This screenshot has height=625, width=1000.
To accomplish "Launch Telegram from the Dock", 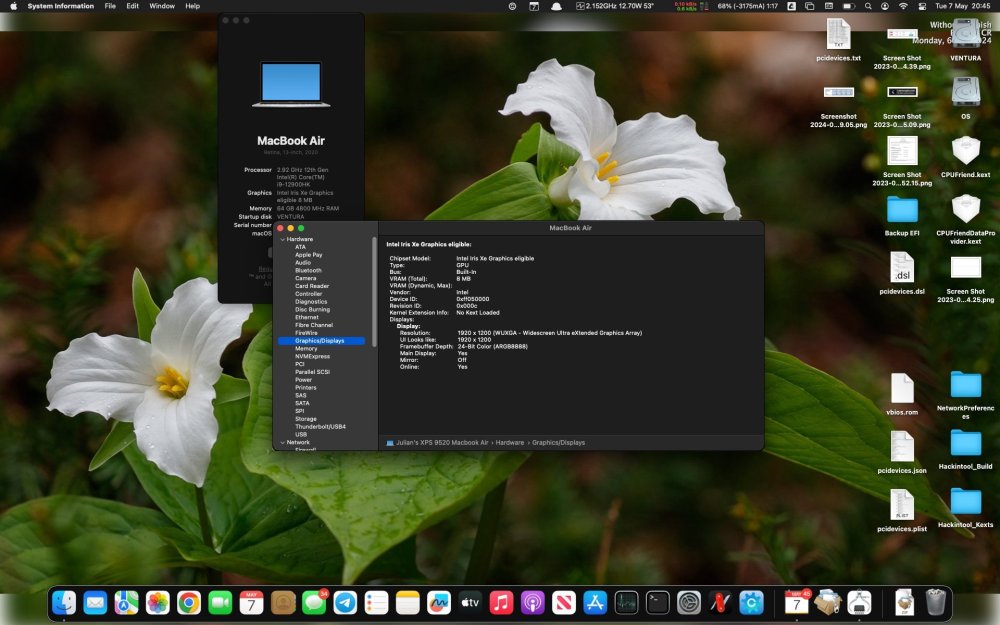I will pyautogui.click(x=345, y=603).
